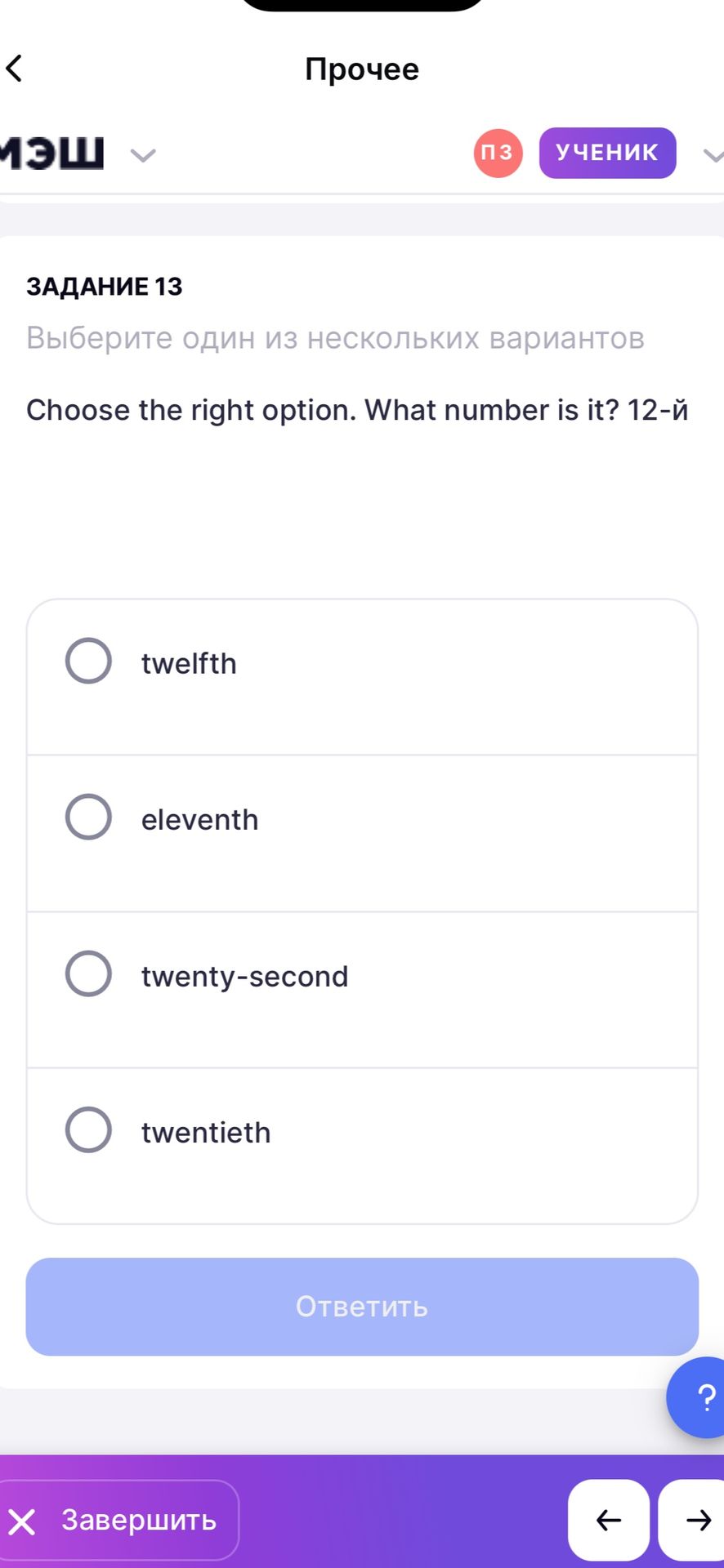Open the УЧЕНИК role button
Image resolution: width=724 pixels, height=1568 pixels.
tap(607, 153)
